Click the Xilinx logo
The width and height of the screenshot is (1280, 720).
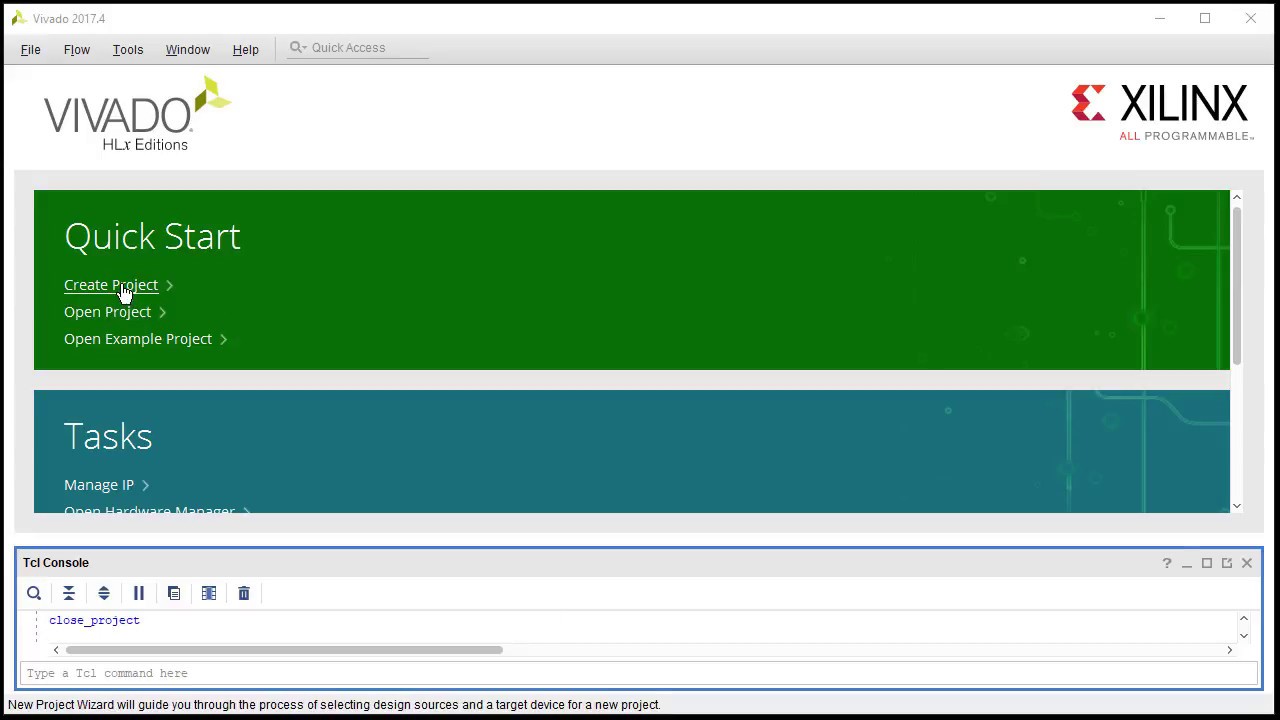1161,112
